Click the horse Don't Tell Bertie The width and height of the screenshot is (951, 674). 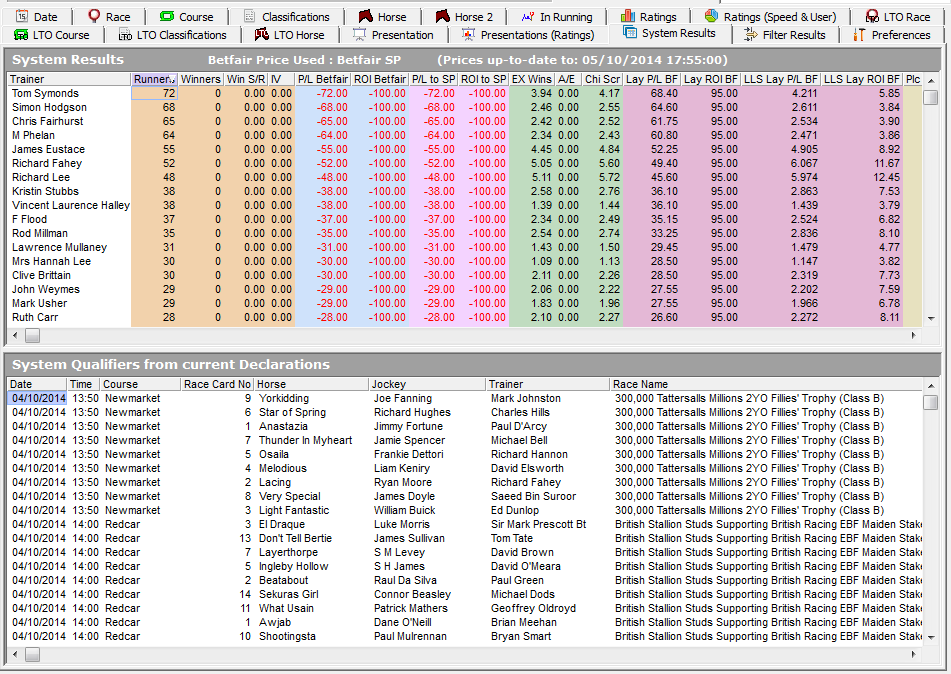[x=295, y=538]
